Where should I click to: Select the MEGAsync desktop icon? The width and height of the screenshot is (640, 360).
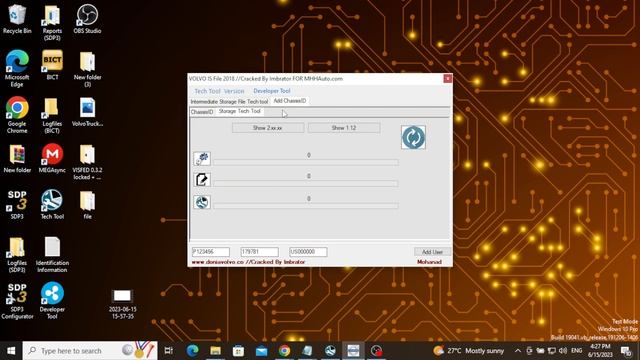click(52, 158)
